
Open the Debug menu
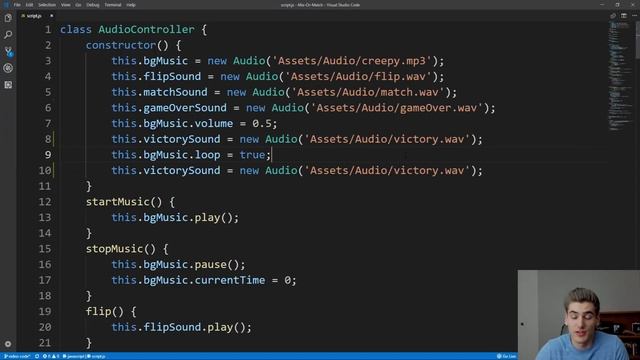coord(93,5)
